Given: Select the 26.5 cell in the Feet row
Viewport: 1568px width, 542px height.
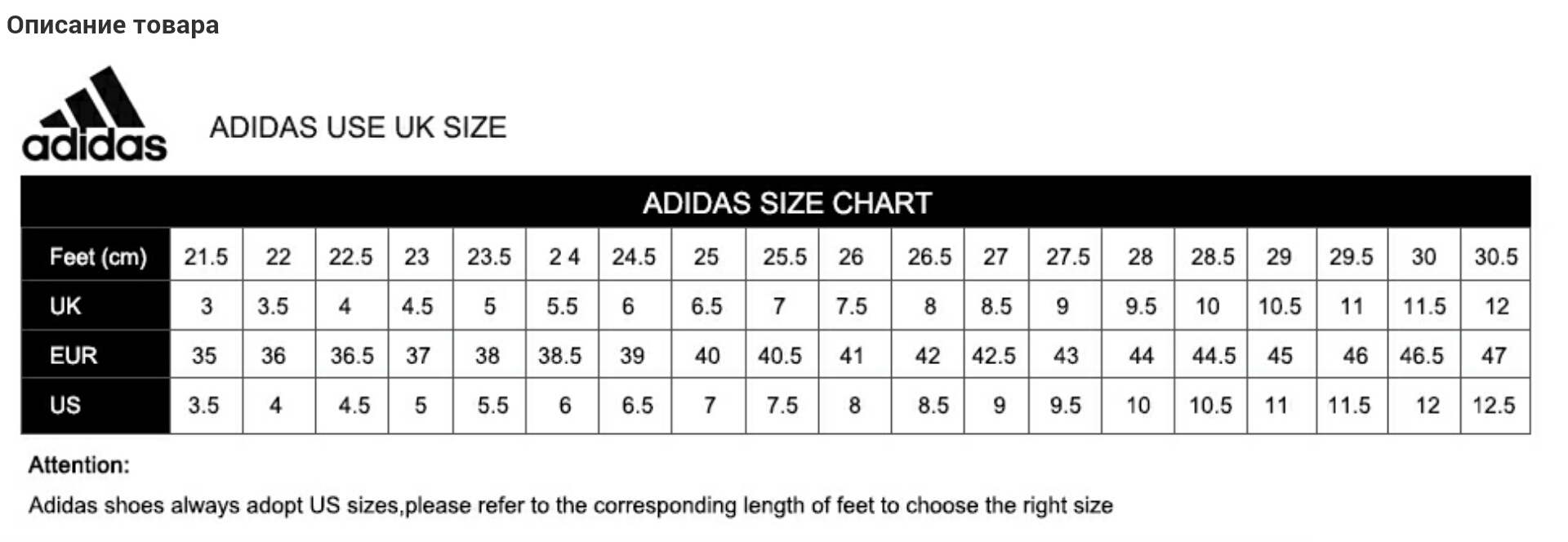Looking at the screenshot, I should pos(929,257).
